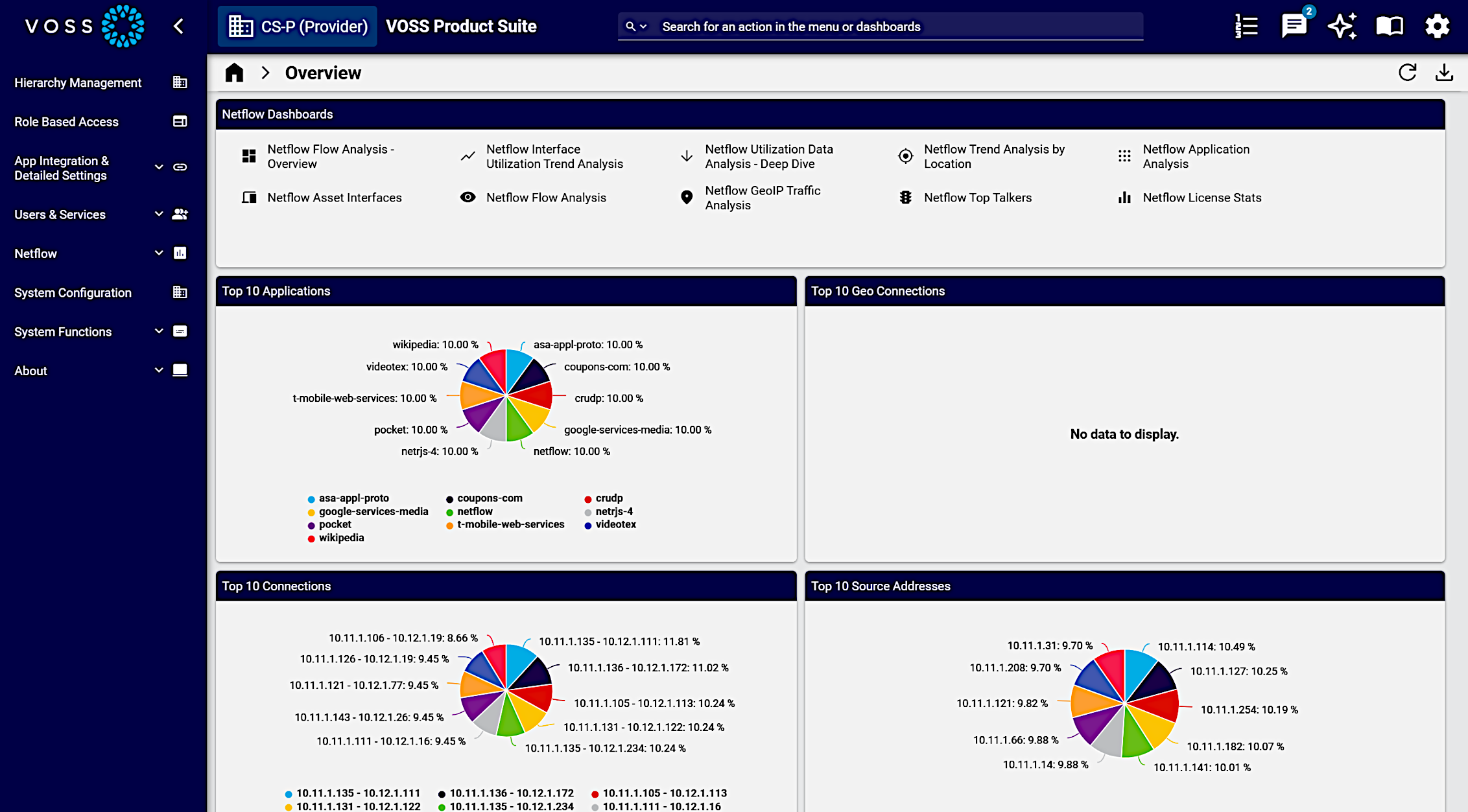This screenshot has height=812, width=1468.
Task: Click the sparkle AI assistant icon
Action: pyautogui.click(x=1342, y=27)
